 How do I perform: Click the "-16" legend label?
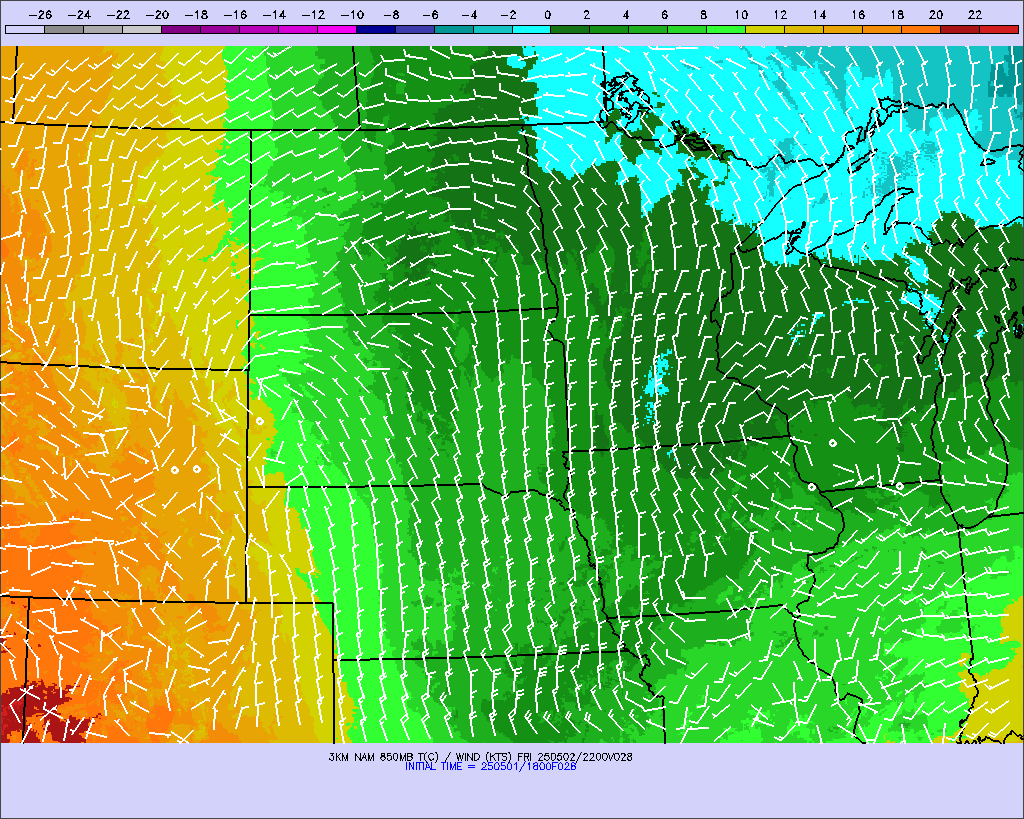coord(235,15)
